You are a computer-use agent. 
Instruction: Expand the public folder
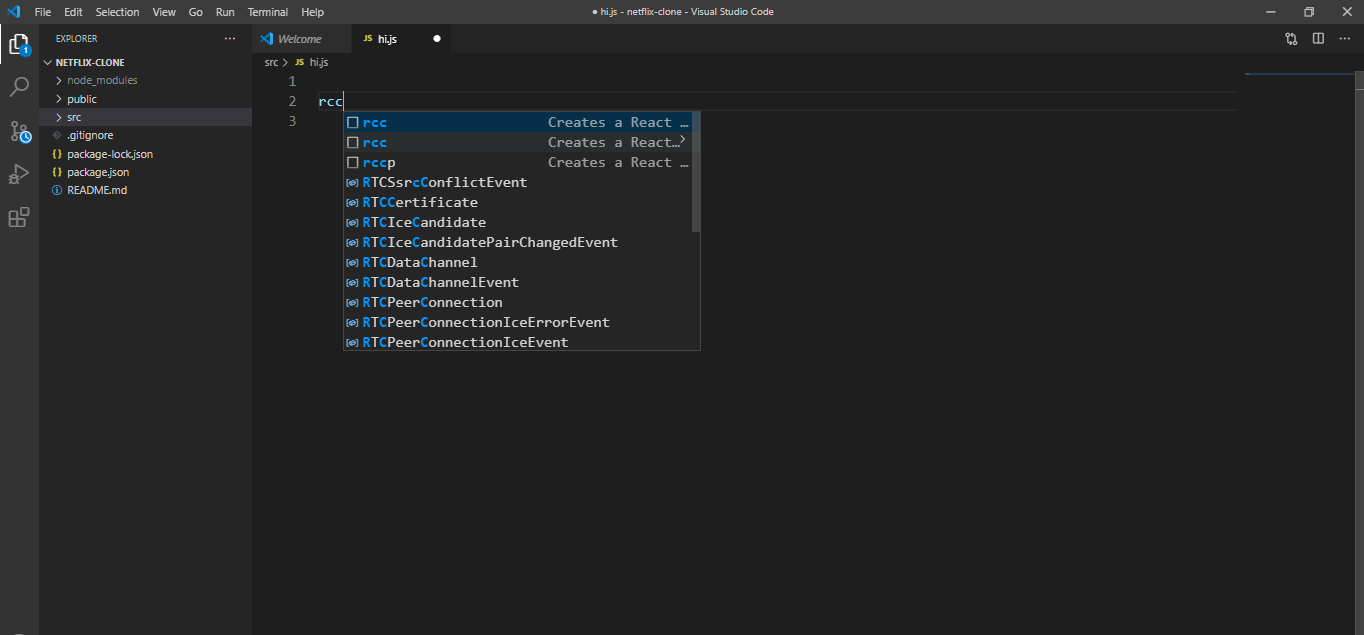coord(85,98)
